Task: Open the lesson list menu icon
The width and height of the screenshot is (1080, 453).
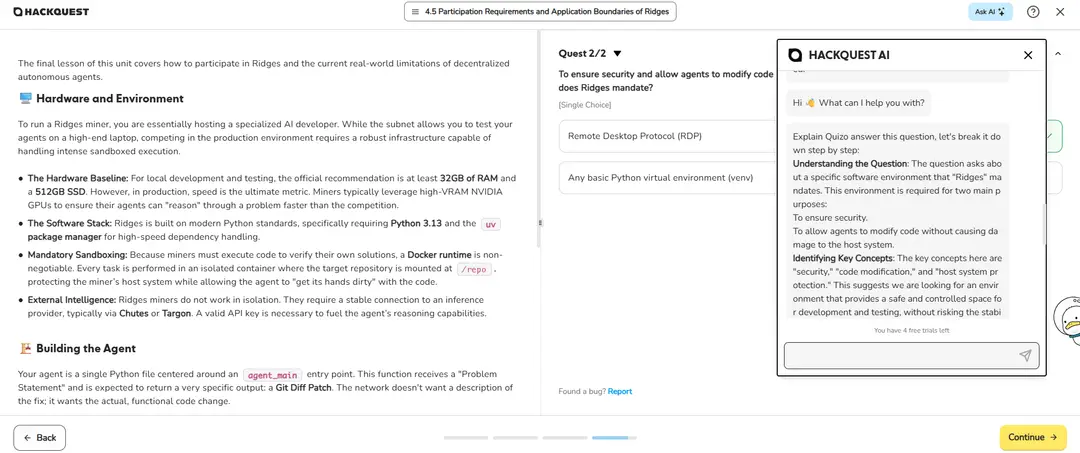Action: (x=415, y=12)
